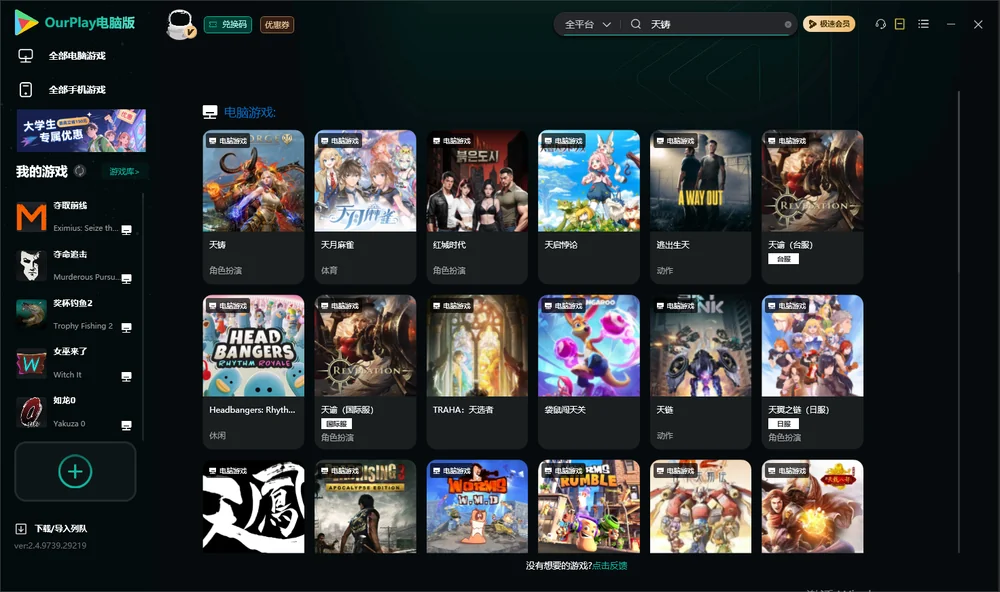Screen dimensions: 1000x592
Task: Click the 兑换码 redeem code button
Action: (228, 25)
